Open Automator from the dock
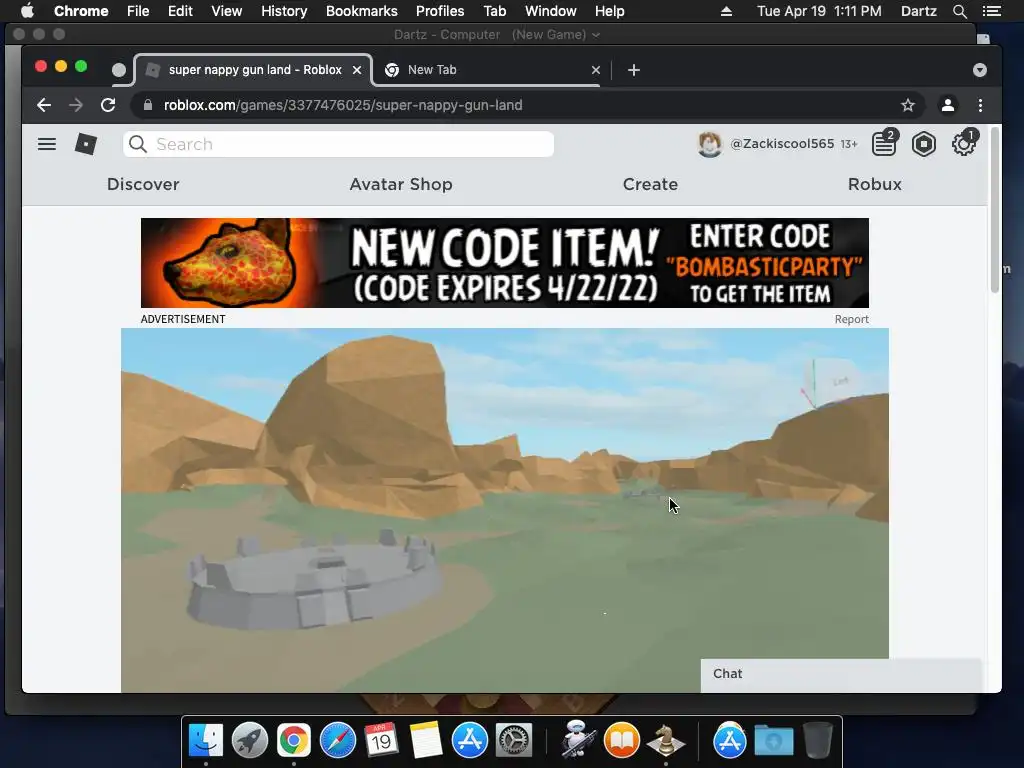This screenshot has height=768, width=1024. coord(578,739)
